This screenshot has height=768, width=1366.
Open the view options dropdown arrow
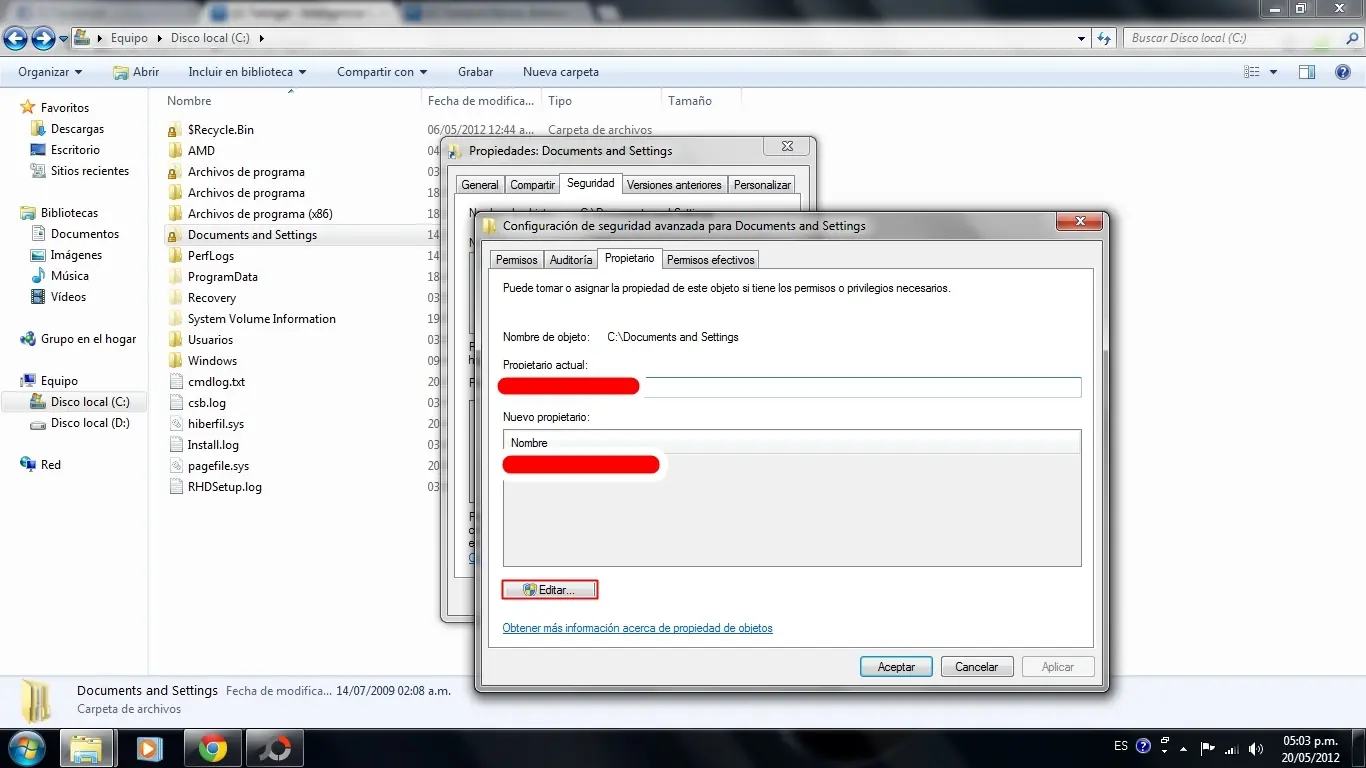[1273, 72]
